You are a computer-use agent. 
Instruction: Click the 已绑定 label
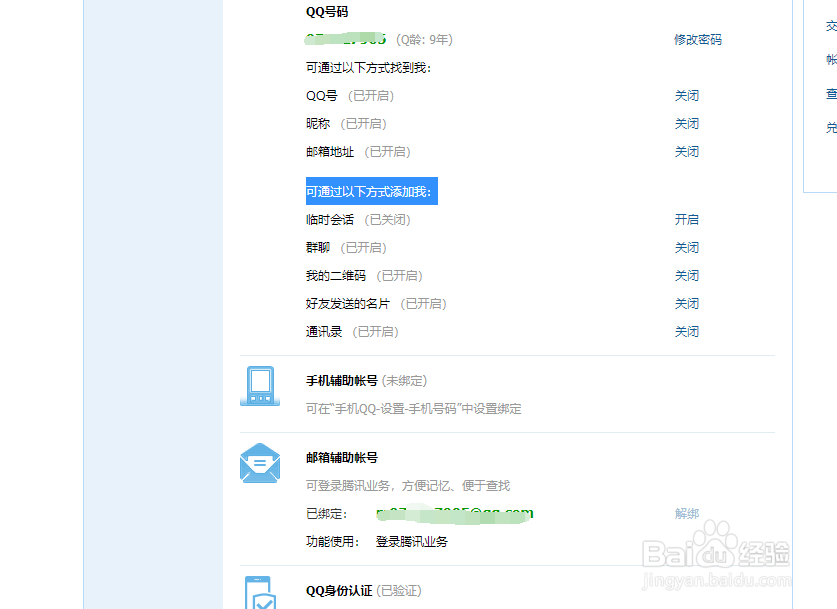pos(326,513)
